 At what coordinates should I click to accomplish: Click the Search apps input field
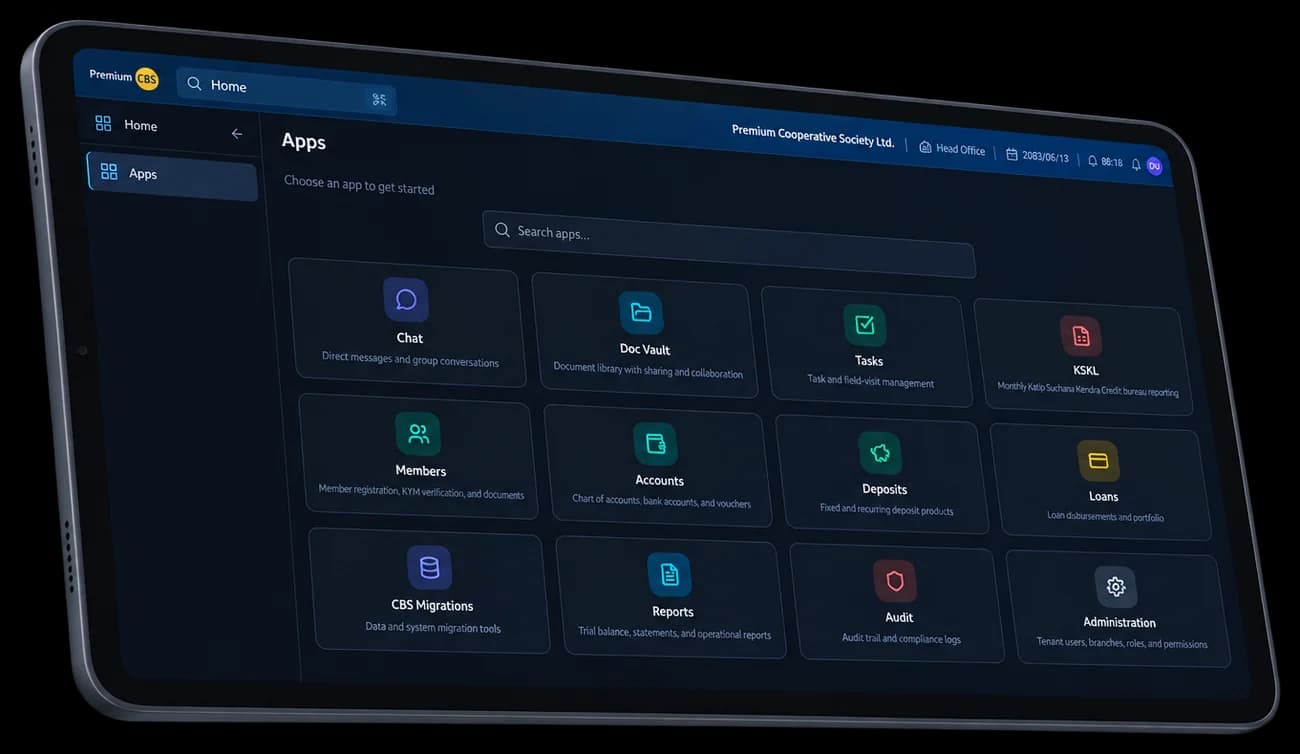tap(729, 244)
